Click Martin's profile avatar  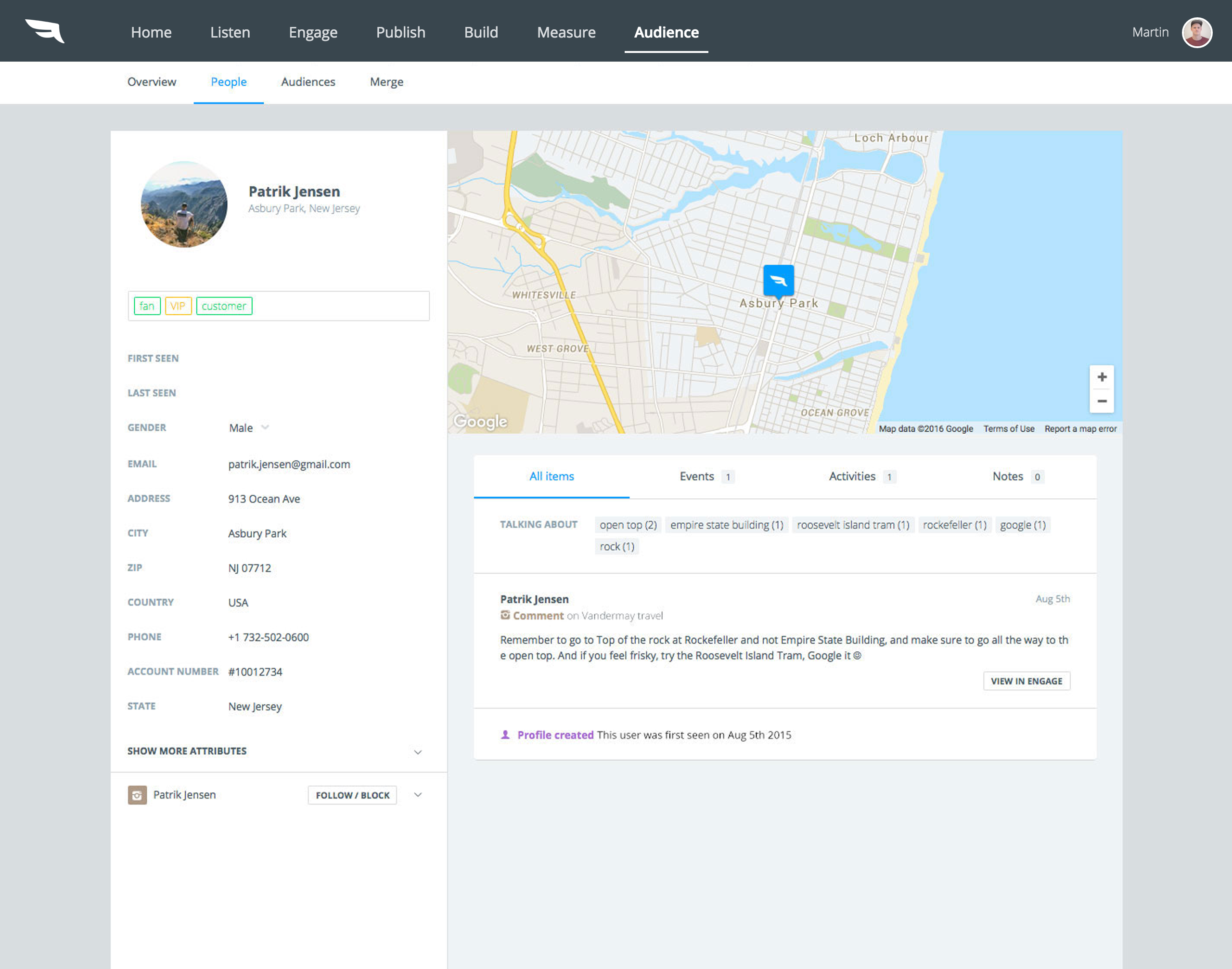pyautogui.click(x=1196, y=32)
